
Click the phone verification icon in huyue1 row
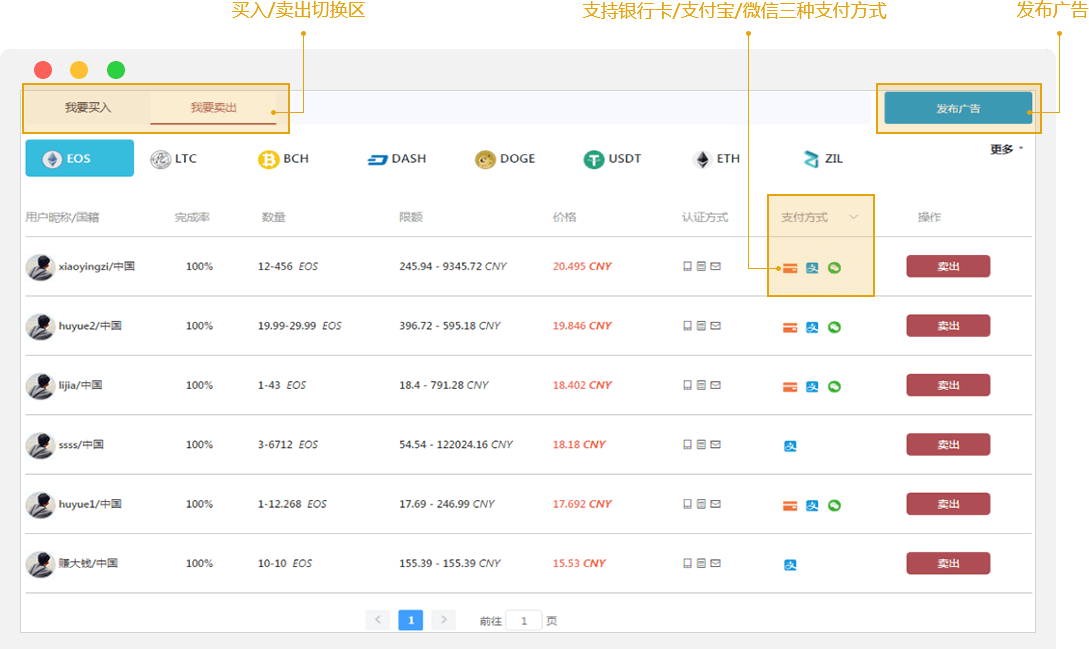tap(687, 504)
